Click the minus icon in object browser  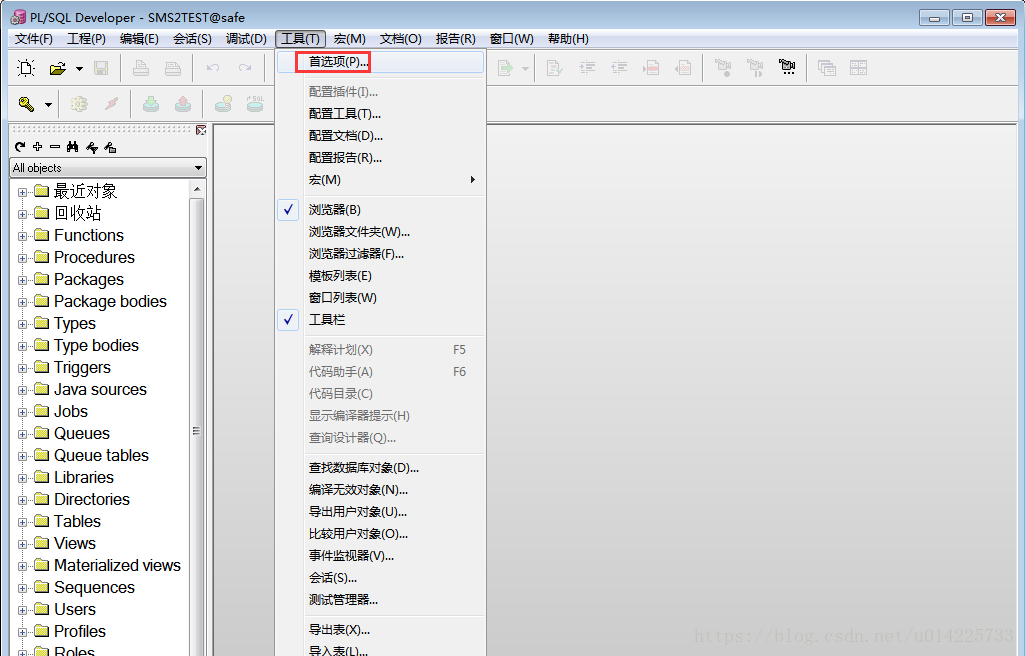[55, 147]
